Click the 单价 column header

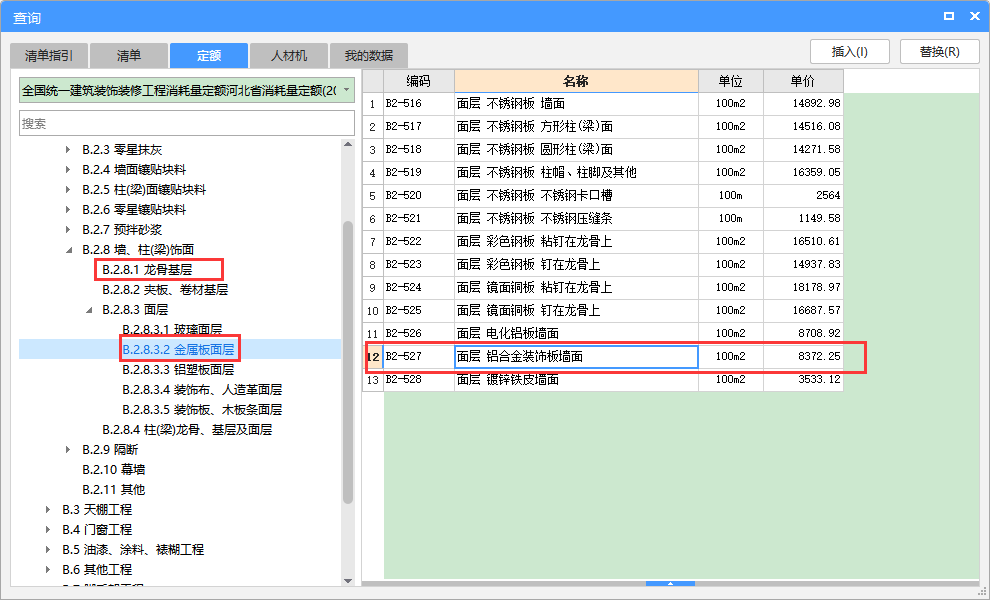click(x=803, y=81)
